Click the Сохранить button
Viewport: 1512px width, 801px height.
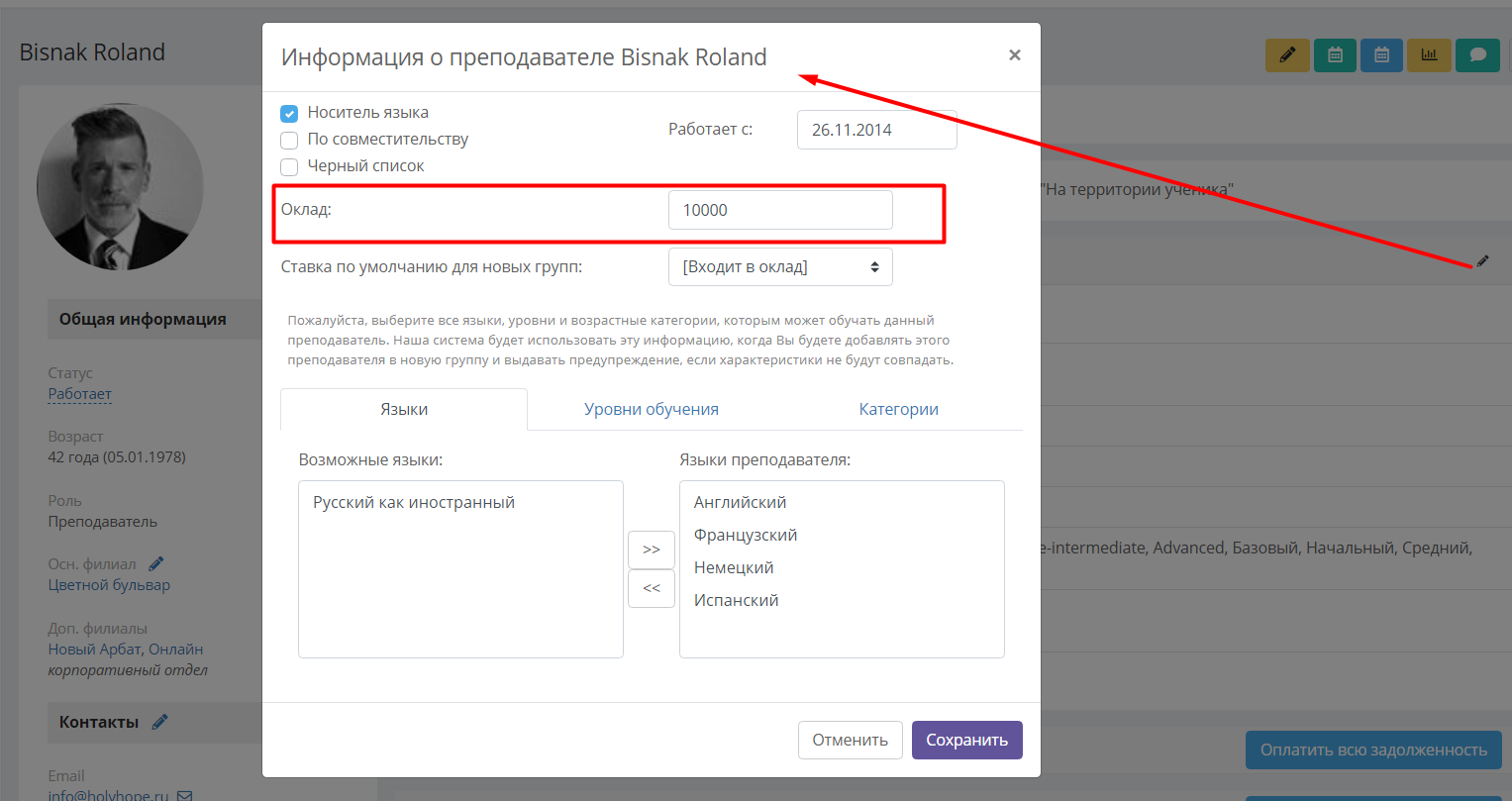point(967,740)
